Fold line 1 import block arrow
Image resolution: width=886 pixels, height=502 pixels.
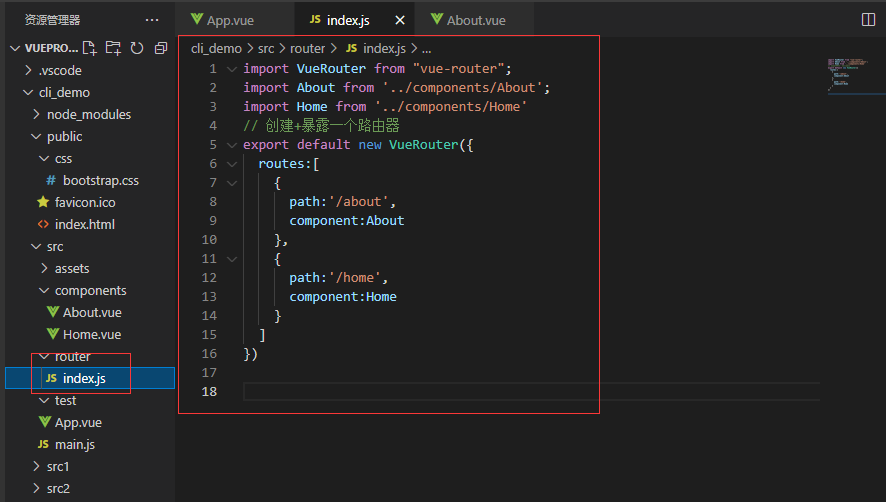(232, 69)
